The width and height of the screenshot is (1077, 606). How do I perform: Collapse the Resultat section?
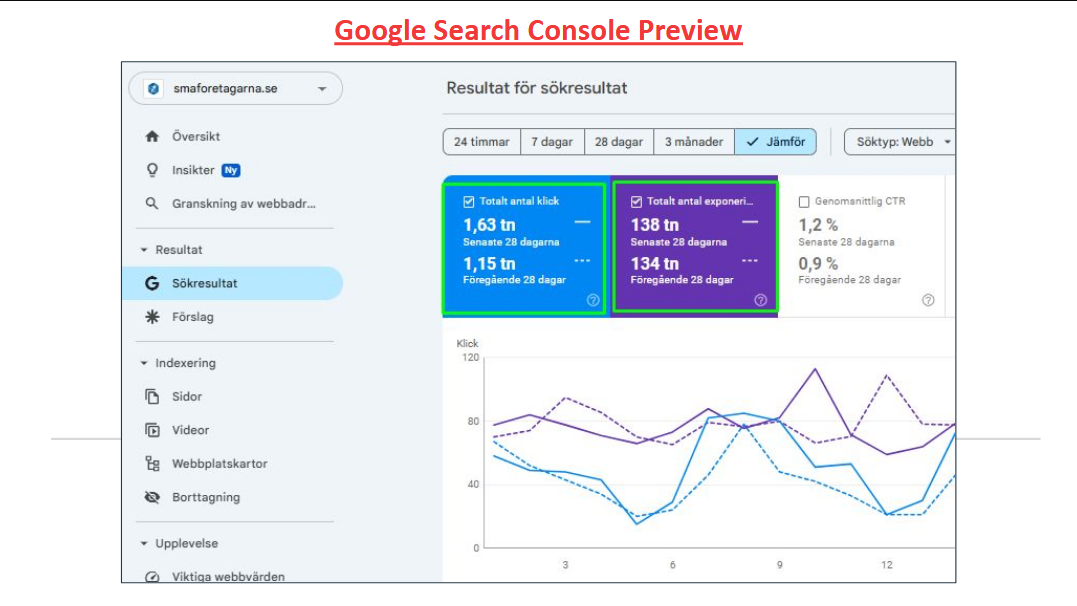tap(144, 250)
